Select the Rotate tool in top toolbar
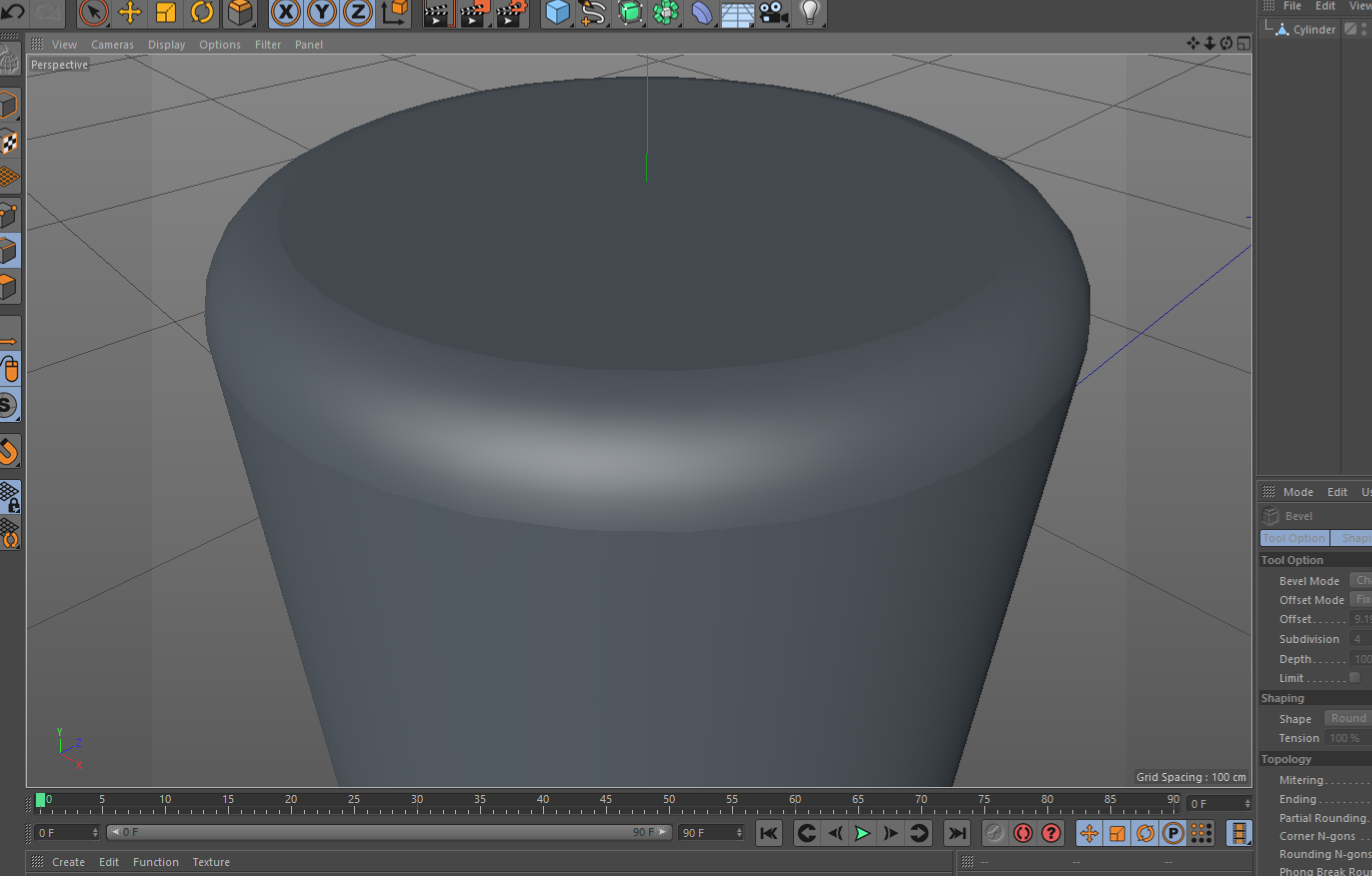1372x876 pixels. [x=202, y=12]
